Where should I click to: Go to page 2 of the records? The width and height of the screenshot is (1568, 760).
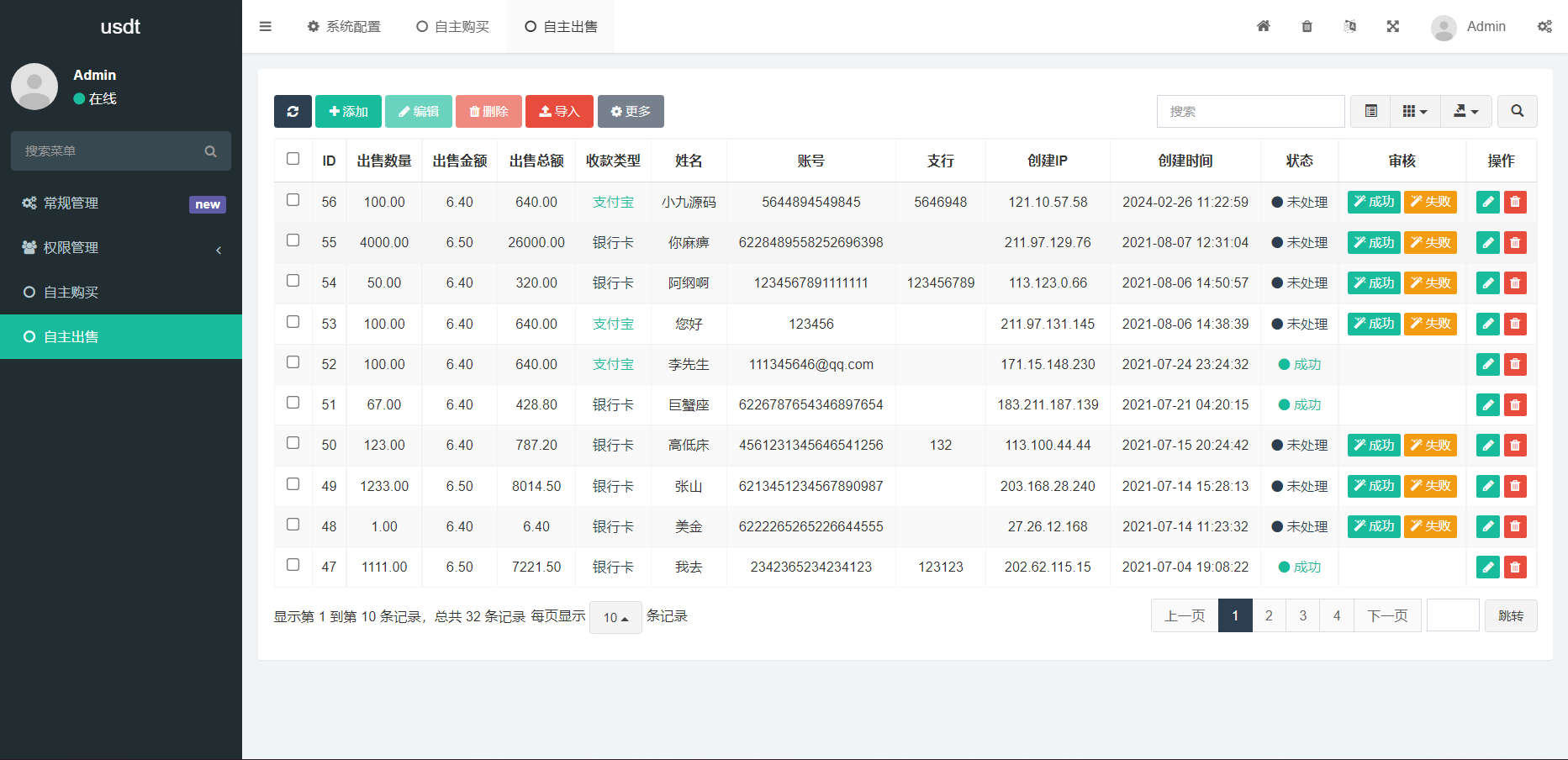(1269, 615)
